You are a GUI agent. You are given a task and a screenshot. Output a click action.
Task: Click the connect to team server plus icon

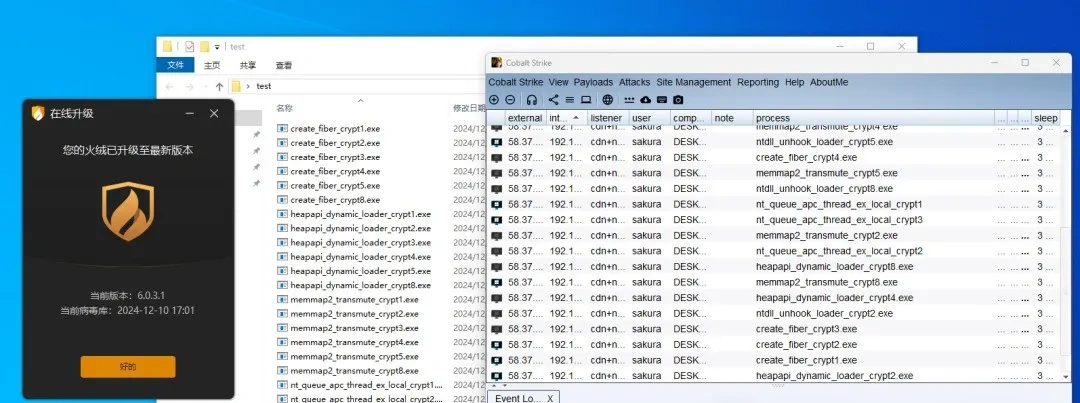pos(494,100)
